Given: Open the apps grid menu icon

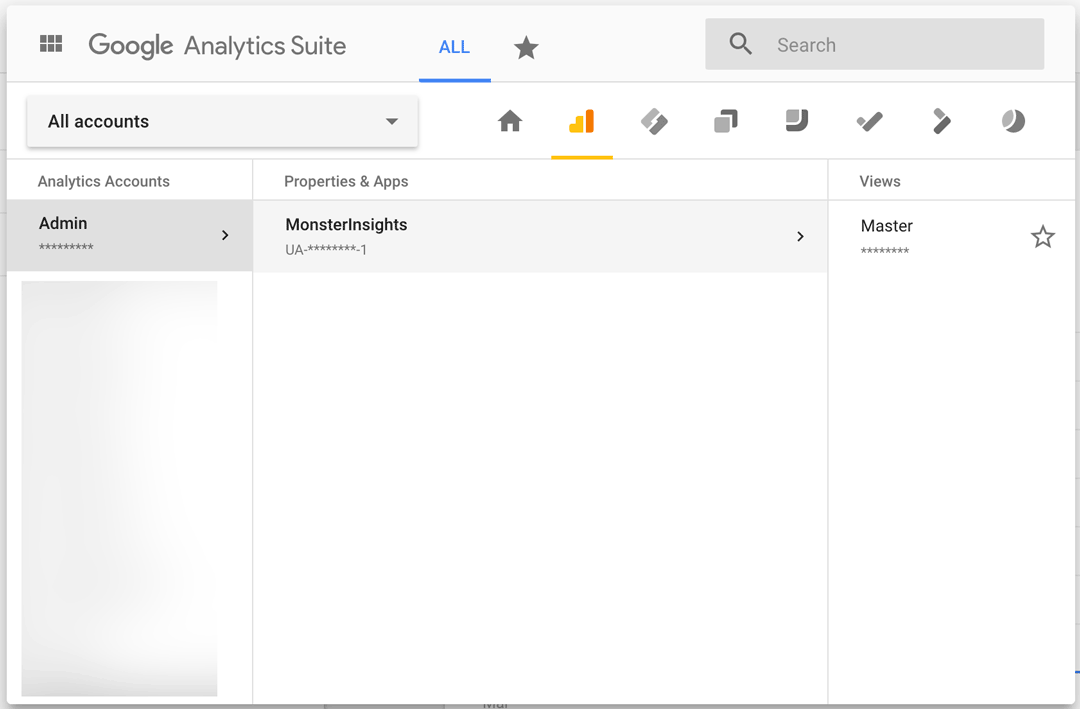Looking at the screenshot, I should [x=51, y=44].
